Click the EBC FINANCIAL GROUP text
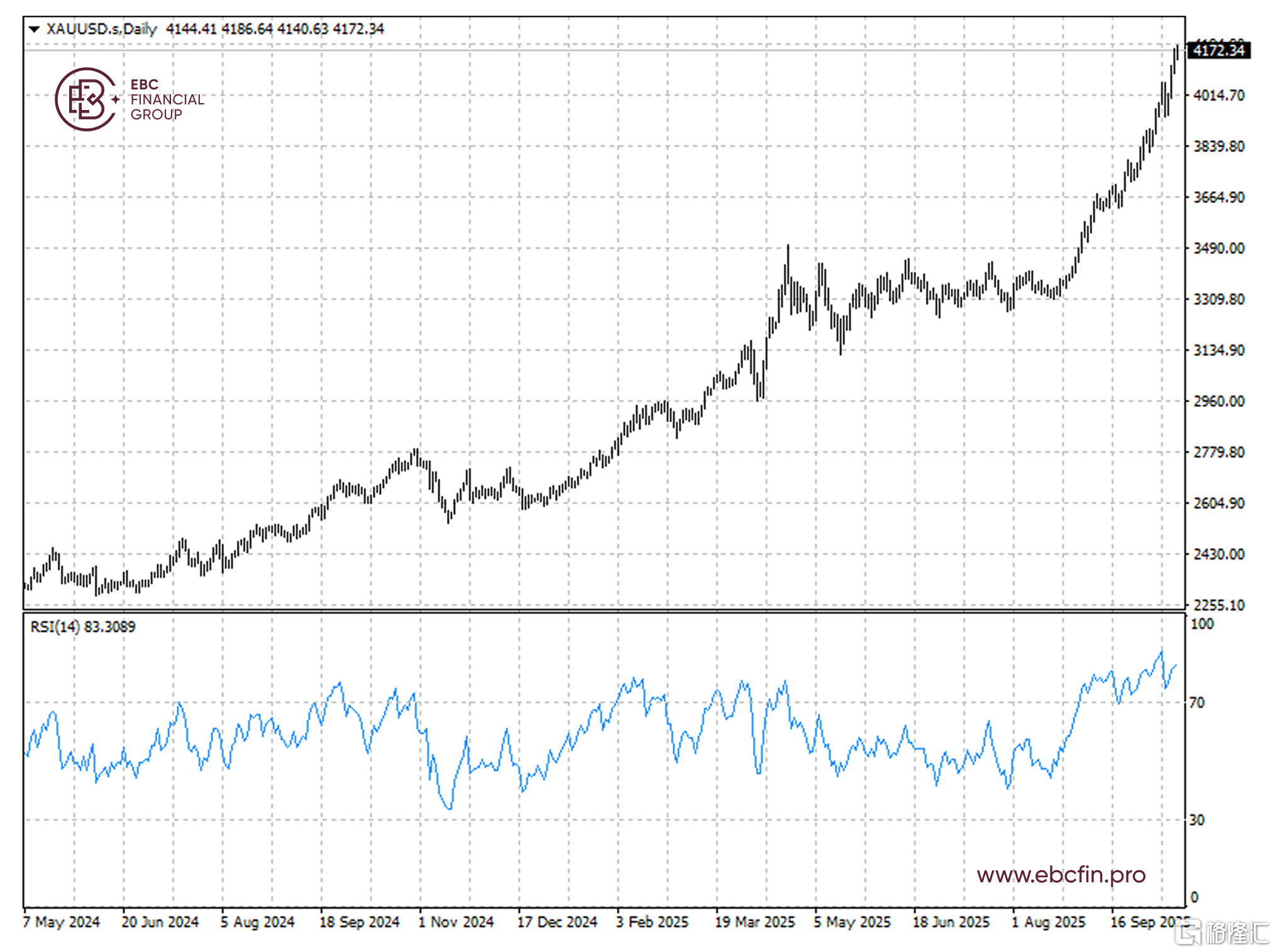This screenshot has height=952, width=1275. click(x=167, y=99)
